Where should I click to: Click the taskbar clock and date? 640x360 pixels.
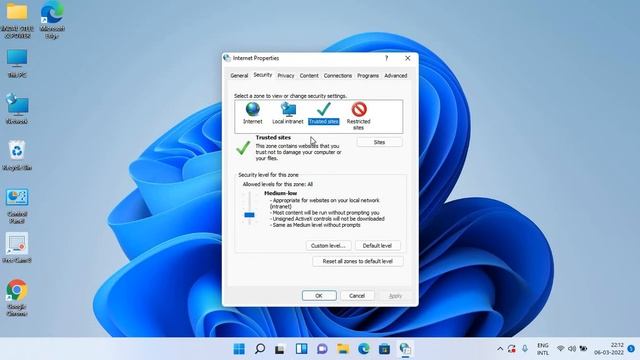609,349
